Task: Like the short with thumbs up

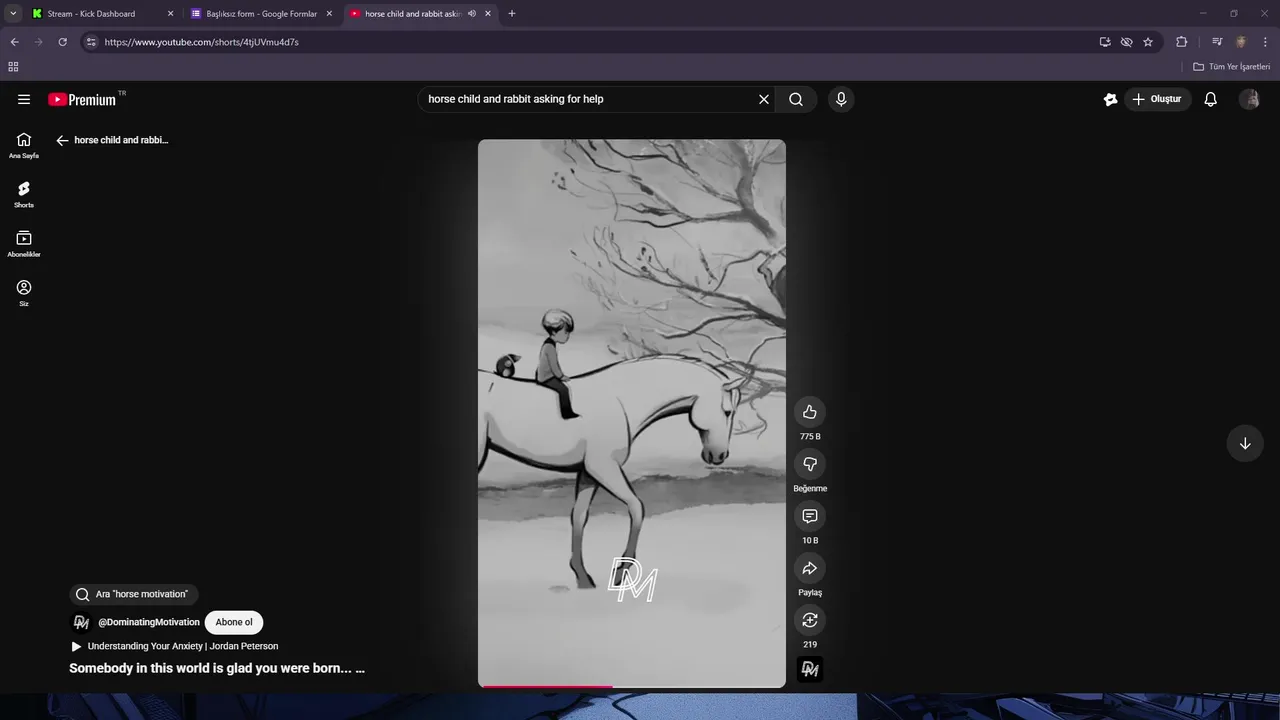Action: pos(810,412)
